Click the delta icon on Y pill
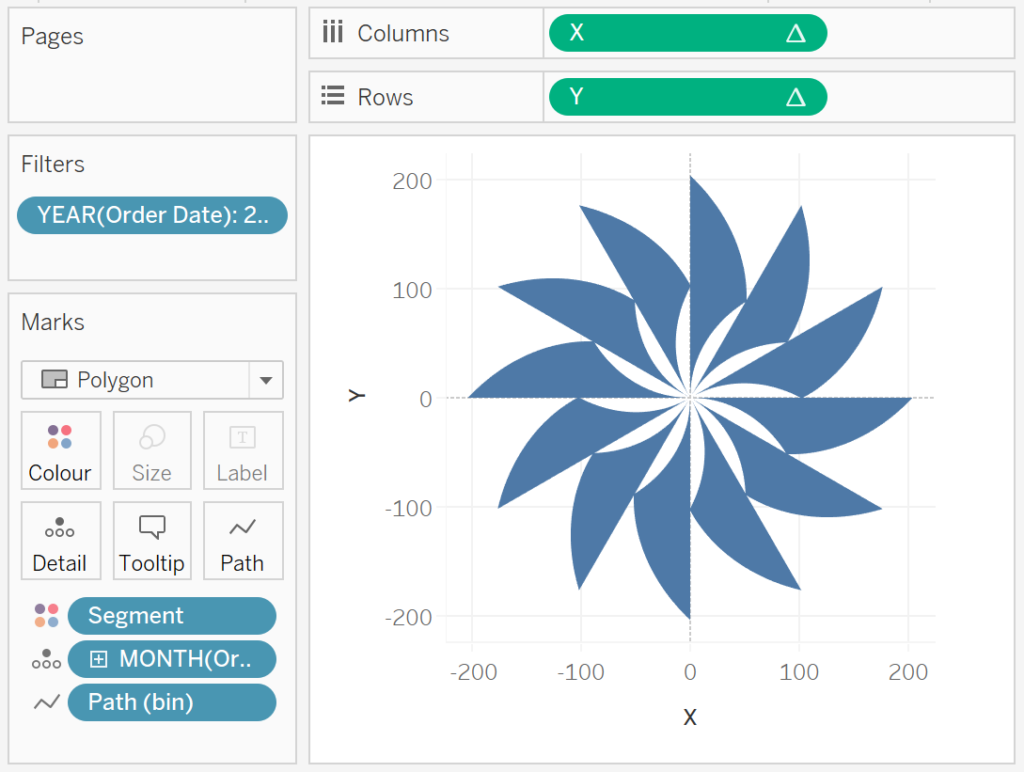The height and width of the screenshot is (772, 1024). pyautogui.click(x=795, y=97)
